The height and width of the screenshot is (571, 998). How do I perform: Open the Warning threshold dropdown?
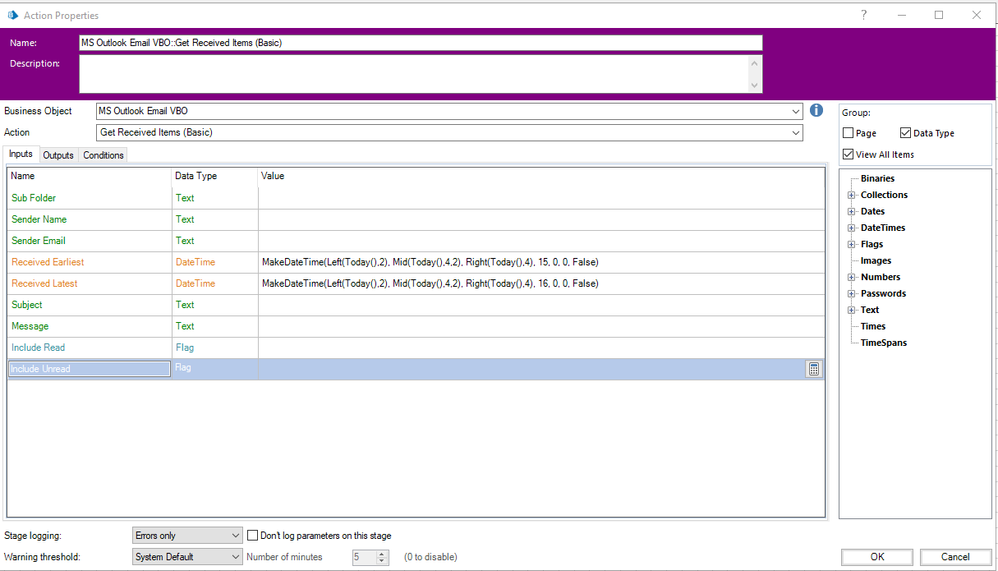click(x=187, y=557)
